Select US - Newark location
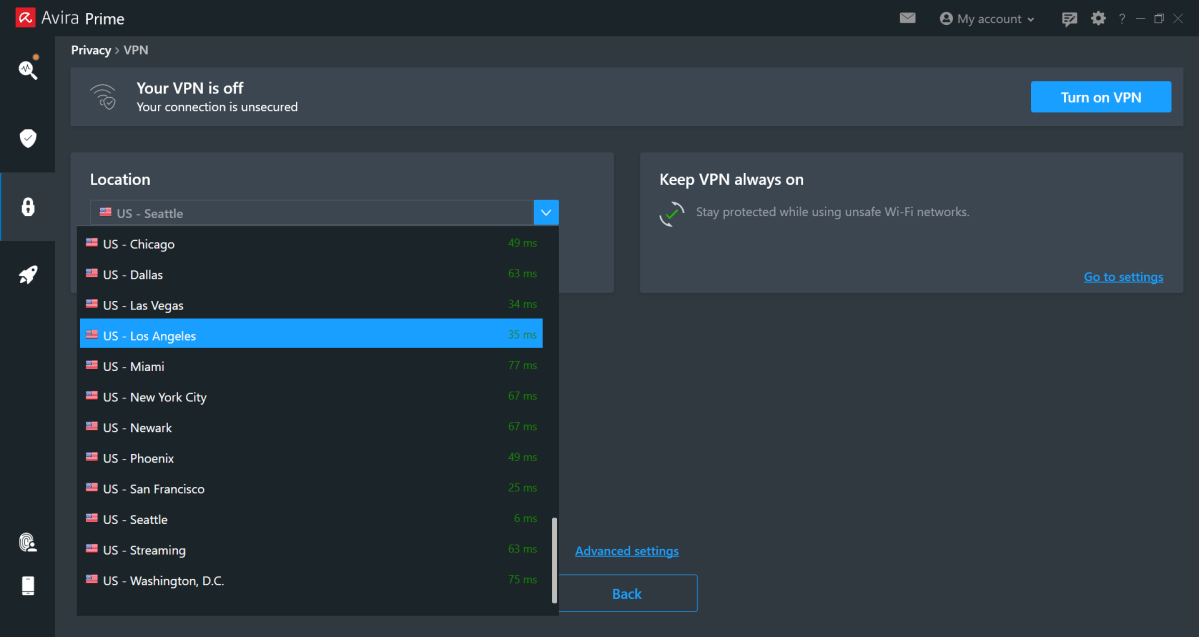Viewport: 1199px width, 637px height. click(311, 427)
